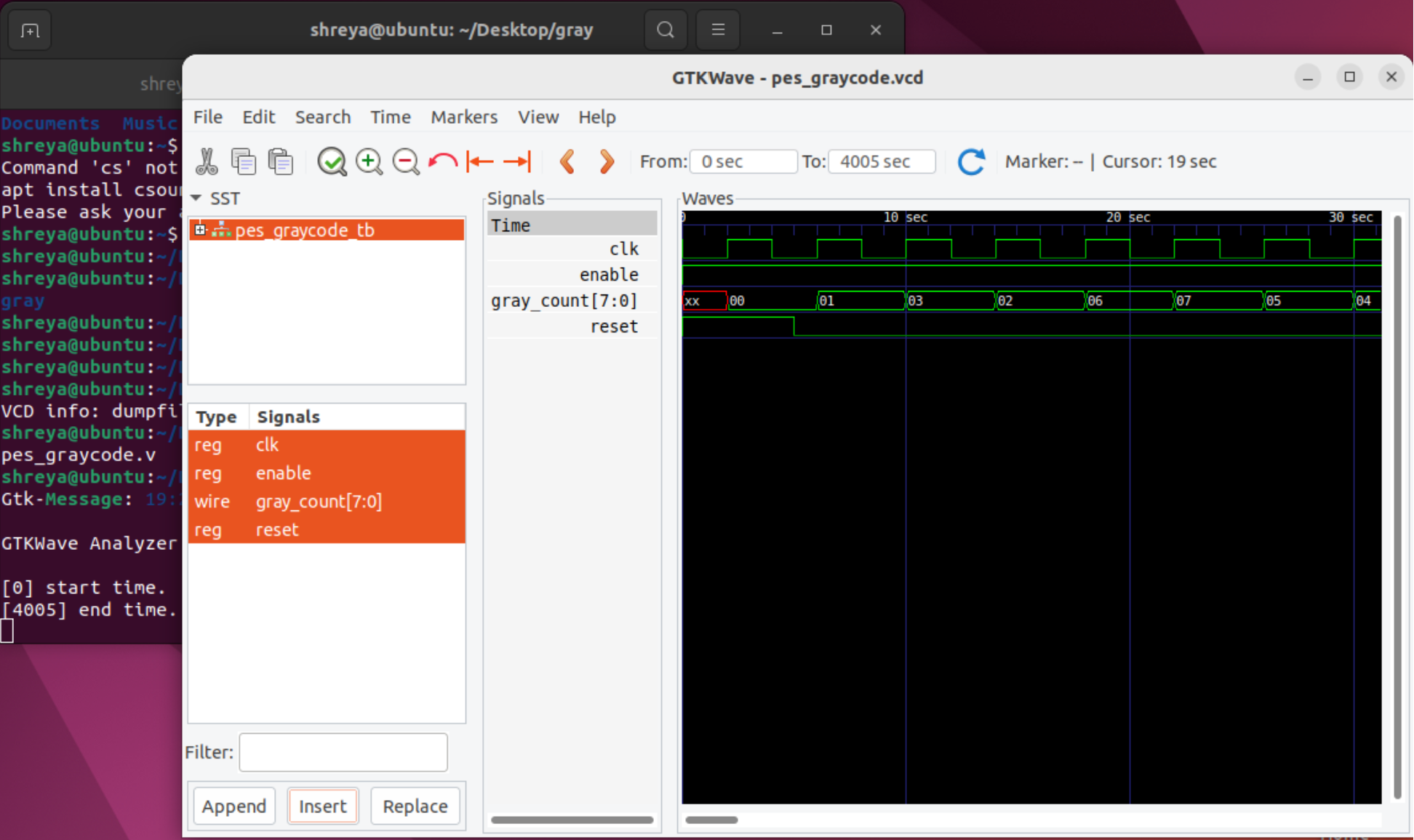Screen dimensions: 1414x840
Task: Click the waves horizontal scrollbar thumb
Action: 711,820
